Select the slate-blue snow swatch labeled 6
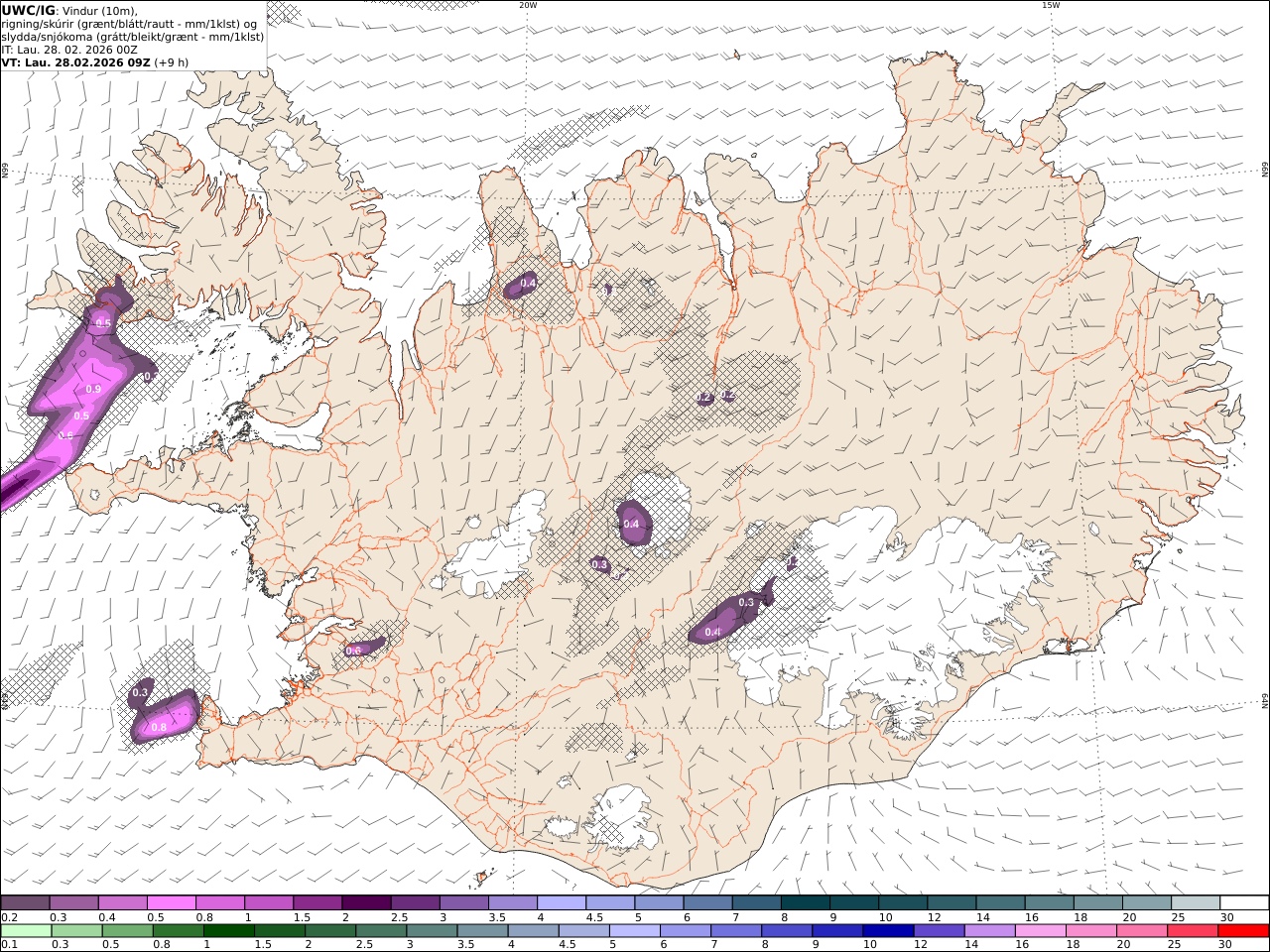Screen dimensions: 1270x952 click(x=708, y=903)
